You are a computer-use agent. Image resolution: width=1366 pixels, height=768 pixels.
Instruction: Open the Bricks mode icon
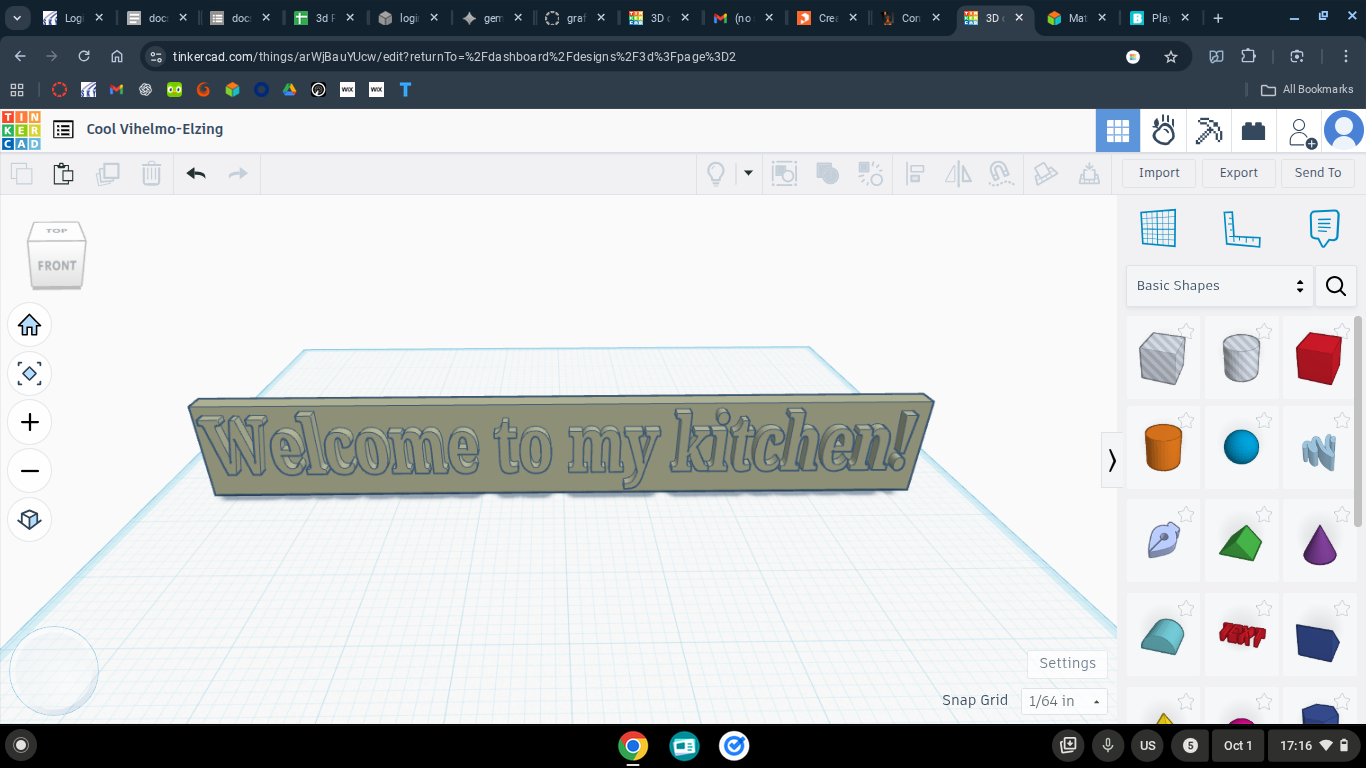pos(1253,130)
